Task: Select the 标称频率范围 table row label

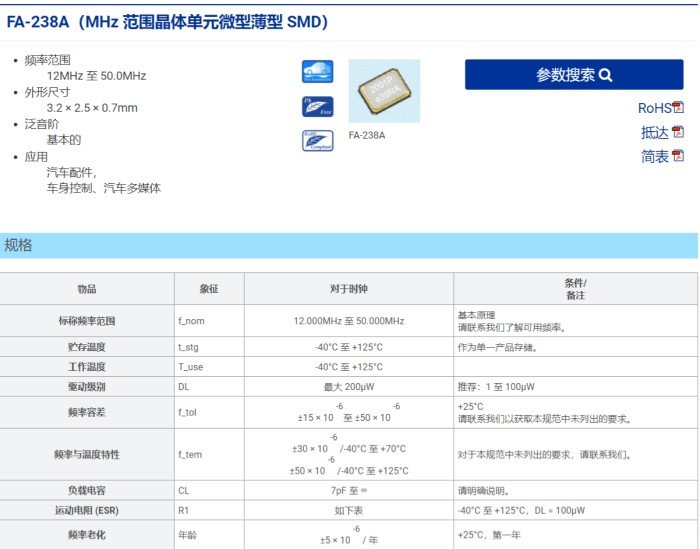Action: pyautogui.click(x=87, y=321)
